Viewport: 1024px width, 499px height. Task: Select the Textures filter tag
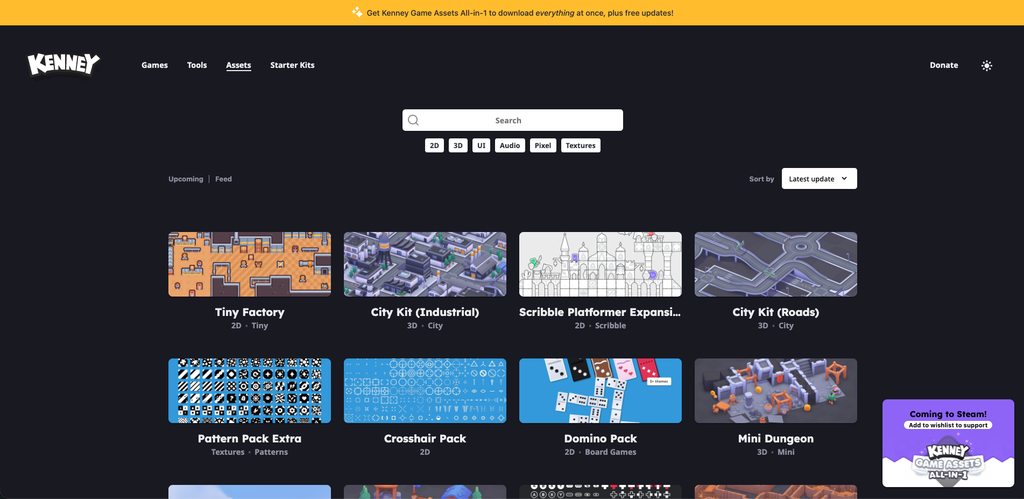tap(581, 146)
